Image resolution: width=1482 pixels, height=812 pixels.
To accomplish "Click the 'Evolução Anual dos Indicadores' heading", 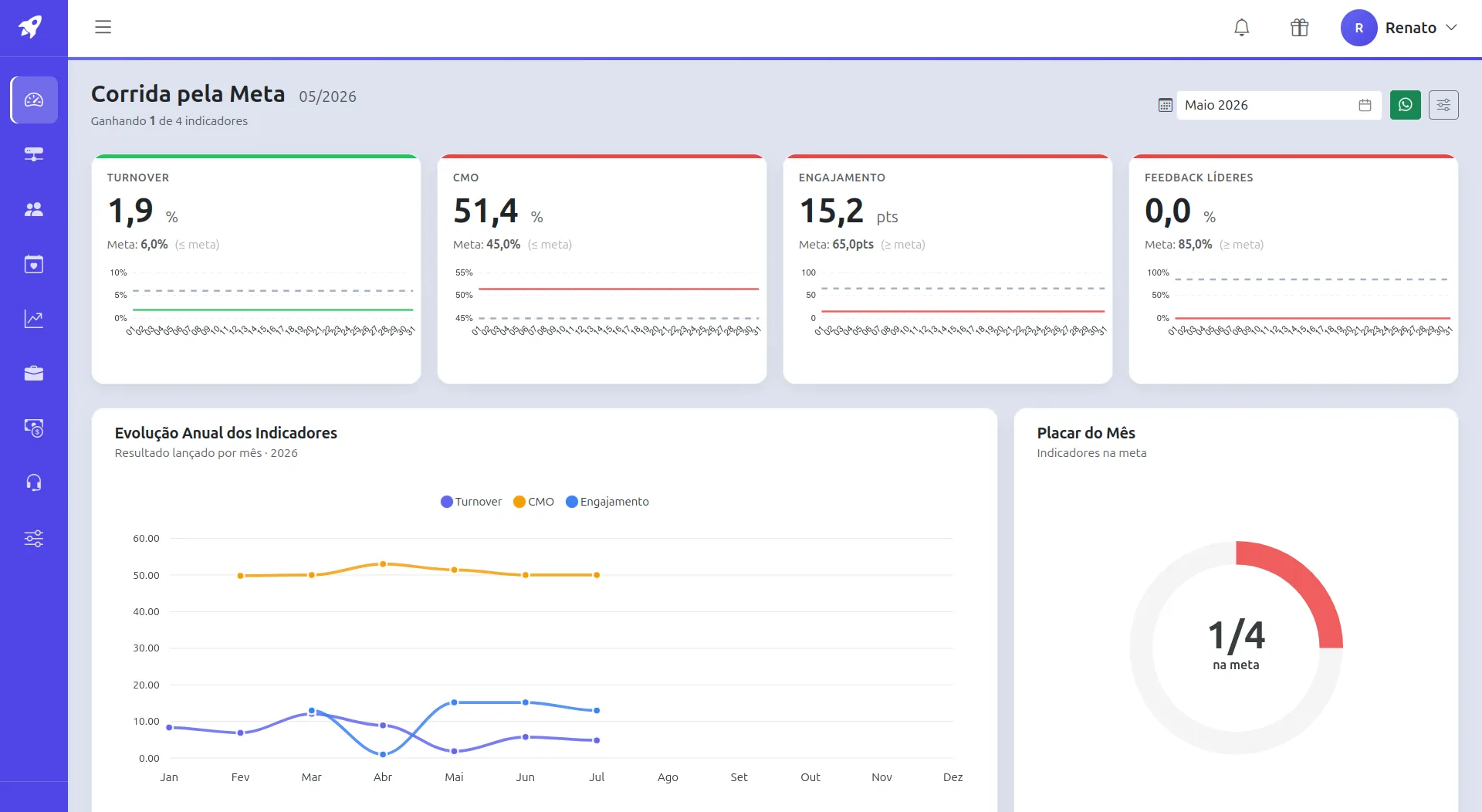I will [x=226, y=433].
